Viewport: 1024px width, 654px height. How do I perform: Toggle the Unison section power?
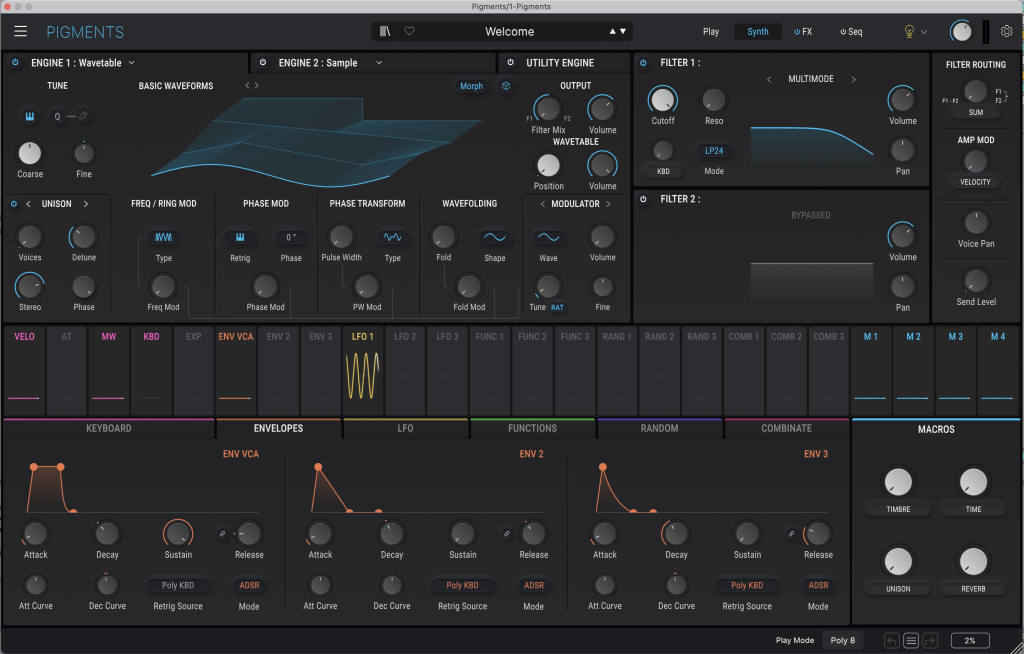point(14,204)
